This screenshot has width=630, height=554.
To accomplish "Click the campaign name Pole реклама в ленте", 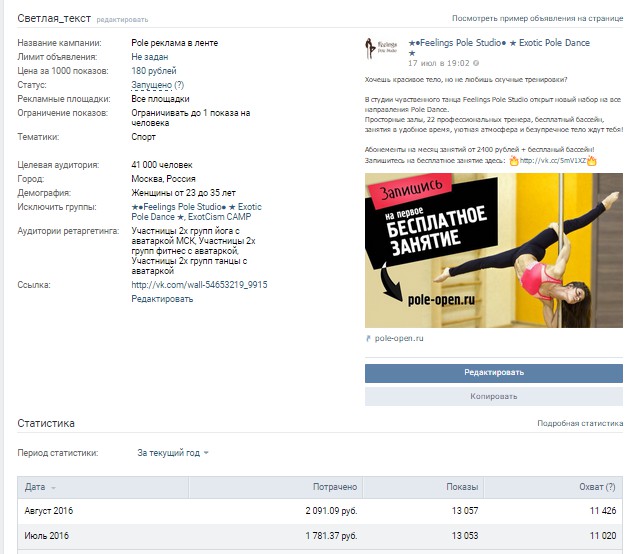I will point(175,43).
